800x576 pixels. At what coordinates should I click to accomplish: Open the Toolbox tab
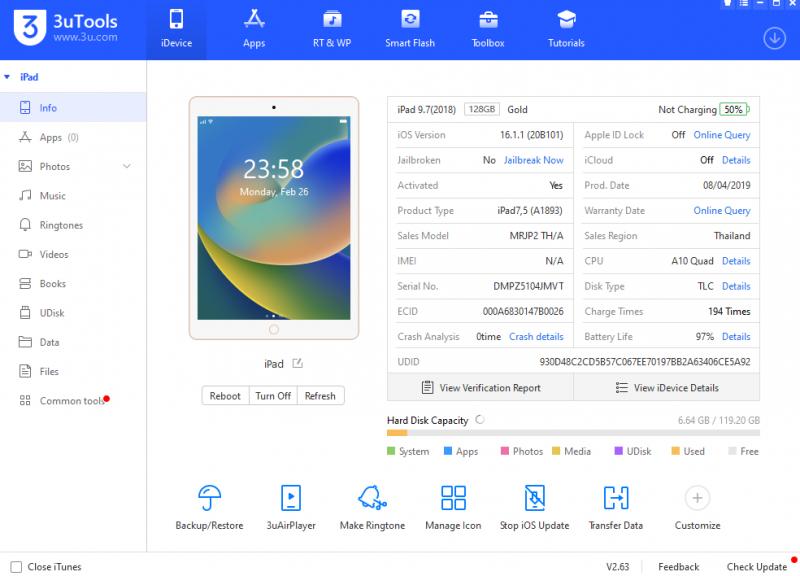tap(488, 30)
